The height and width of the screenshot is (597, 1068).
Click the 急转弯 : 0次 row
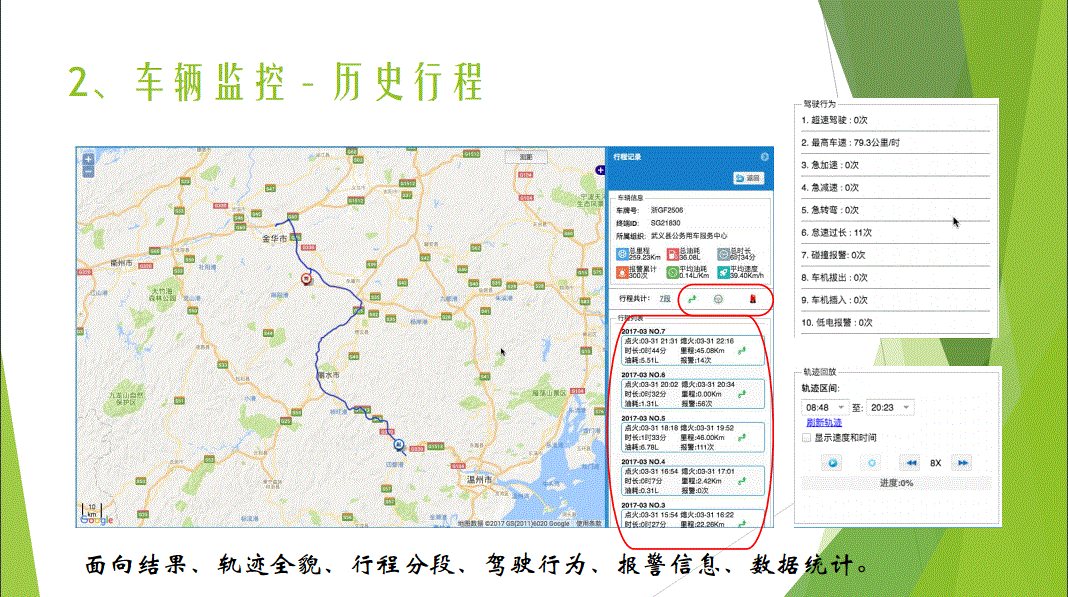click(895, 210)
